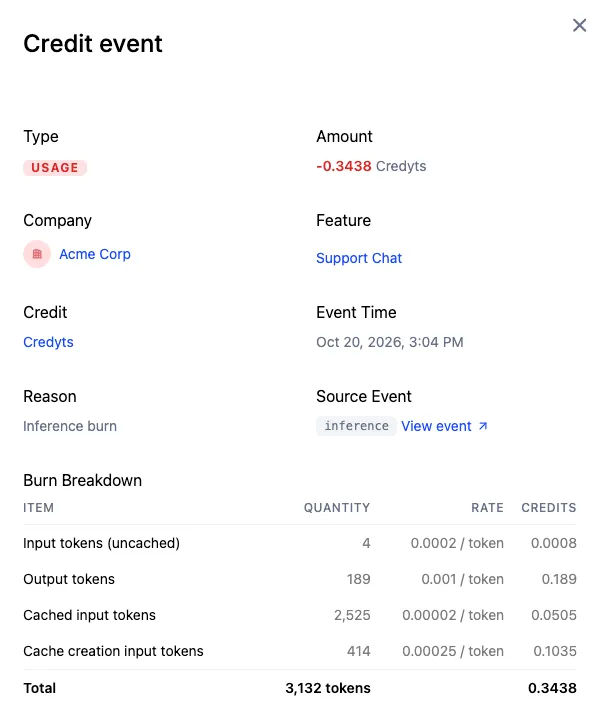This screenshot has height=707, width=611.
Task: Click the quantity 4 for uncached input tokens
Action: tap(366, 543)
